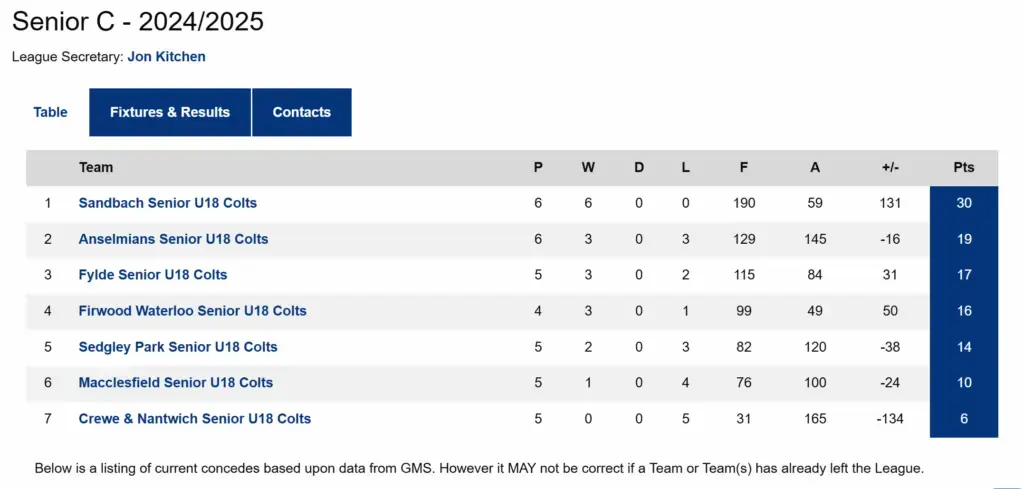
Task: Click the Team column header
Action: click(x=96, y=167)
